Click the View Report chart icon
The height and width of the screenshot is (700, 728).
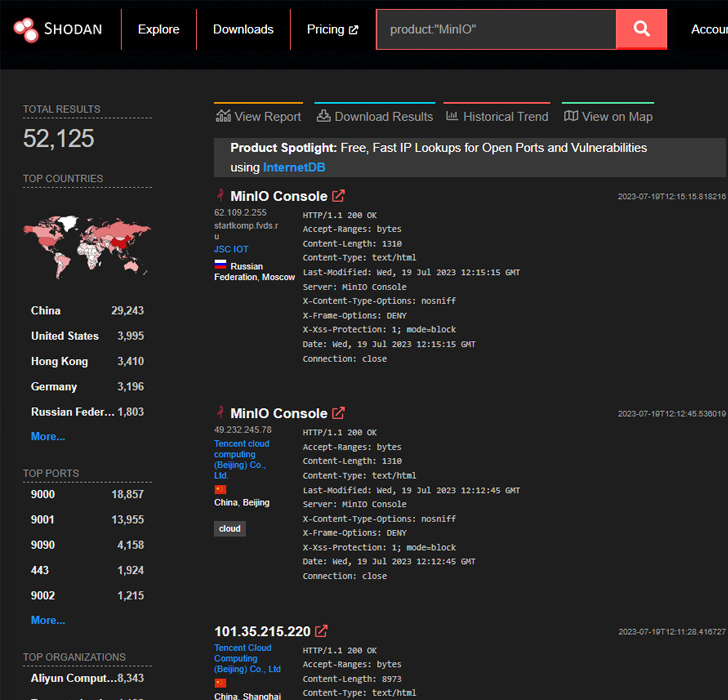(223, 116)
